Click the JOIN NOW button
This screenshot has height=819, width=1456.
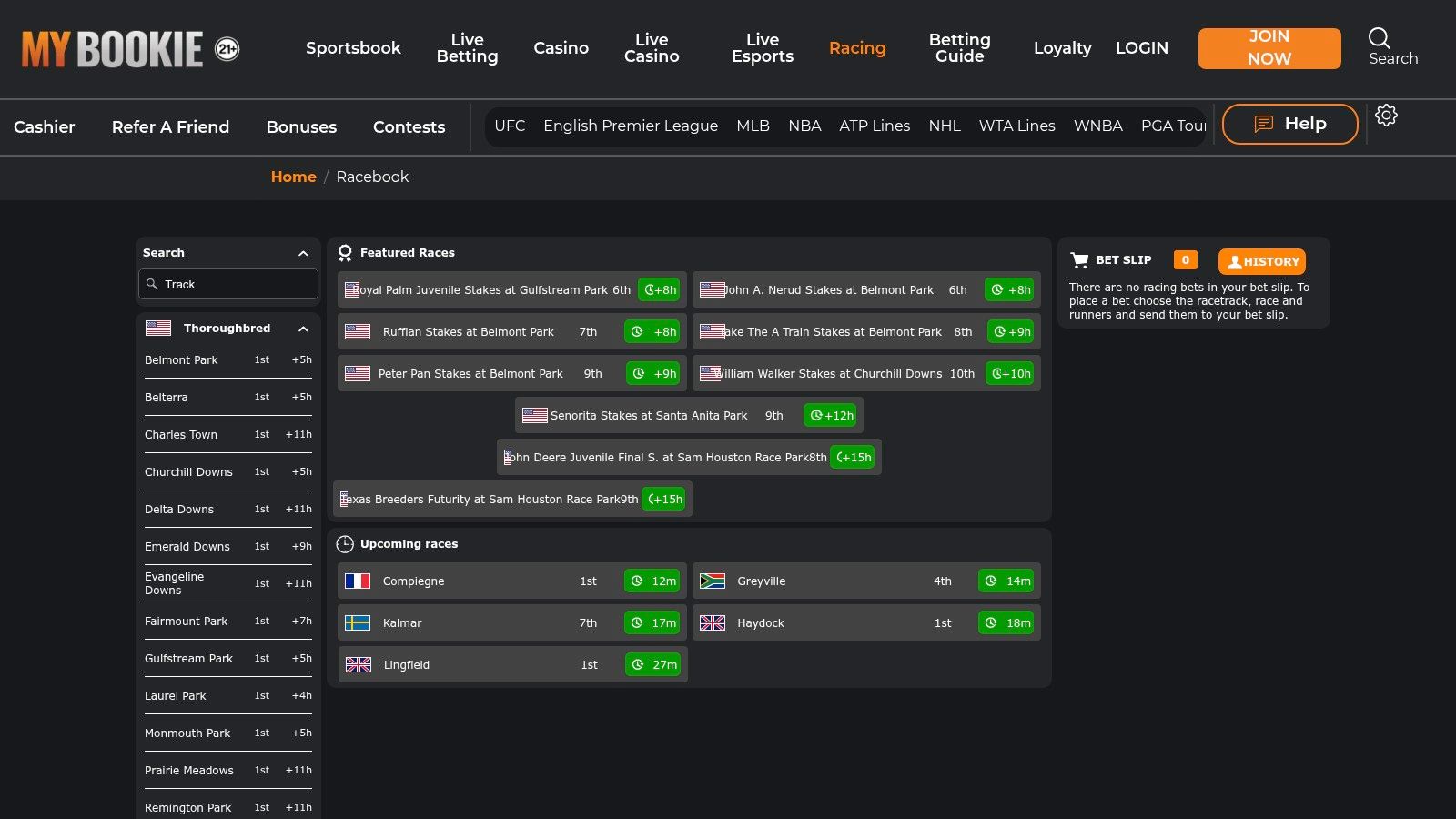pos(1269,48)
